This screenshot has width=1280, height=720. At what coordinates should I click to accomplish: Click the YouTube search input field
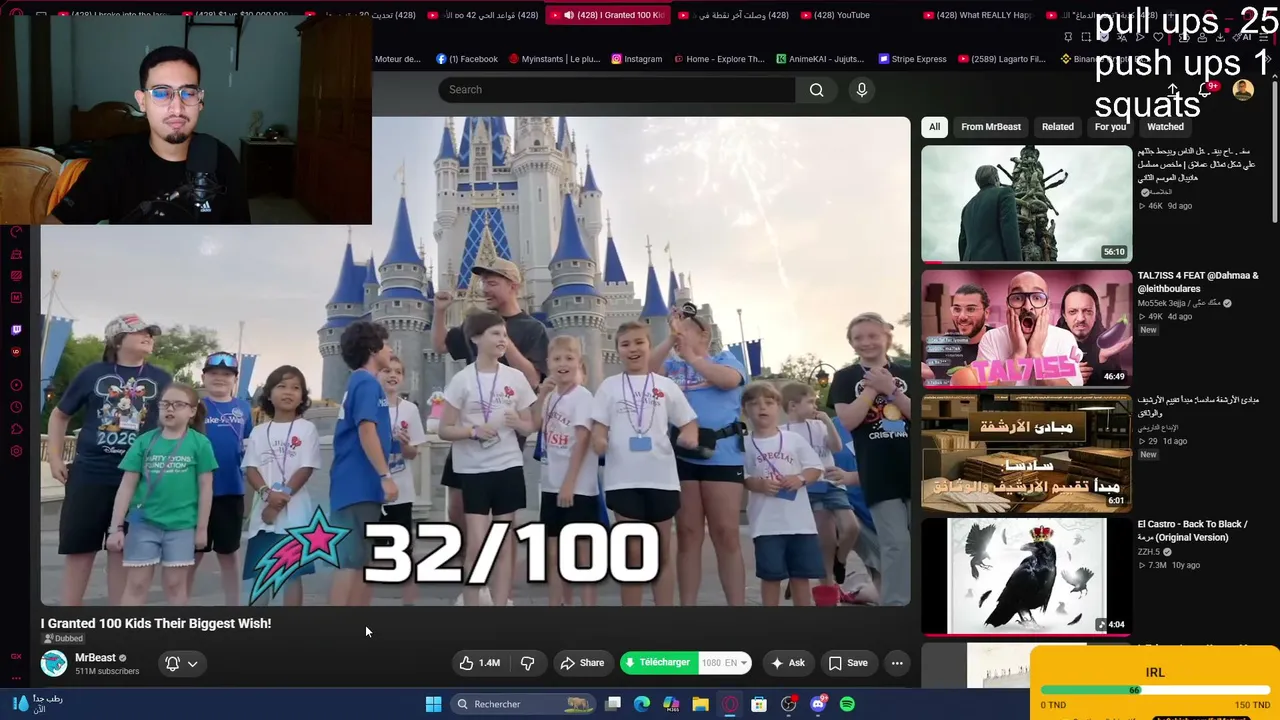point(617,90)
